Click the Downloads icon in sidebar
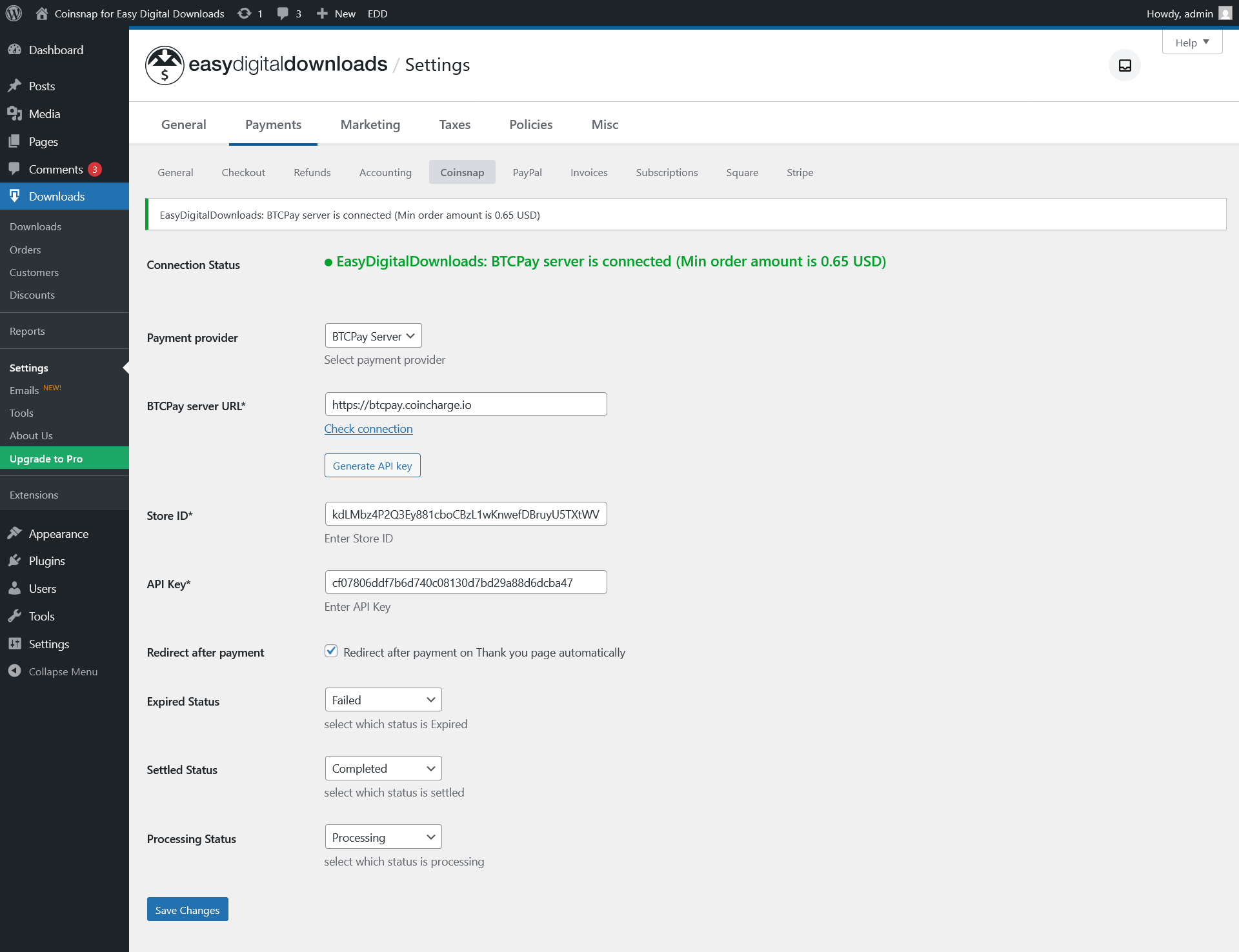This screenshot has width=1239, height=952. tap(15, 196)
